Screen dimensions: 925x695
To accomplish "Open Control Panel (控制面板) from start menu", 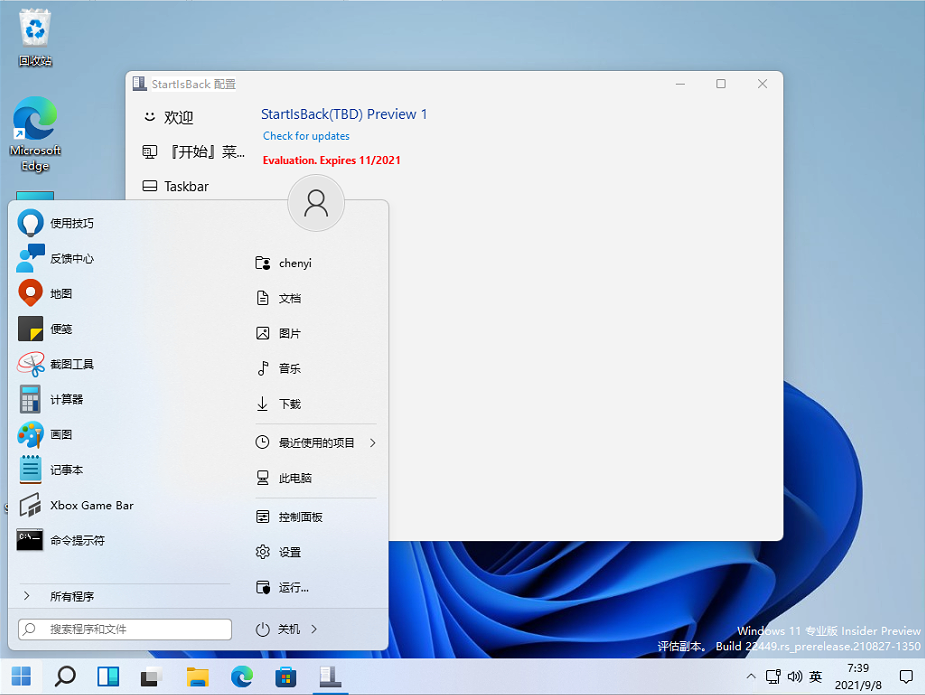I will [300, 517].
